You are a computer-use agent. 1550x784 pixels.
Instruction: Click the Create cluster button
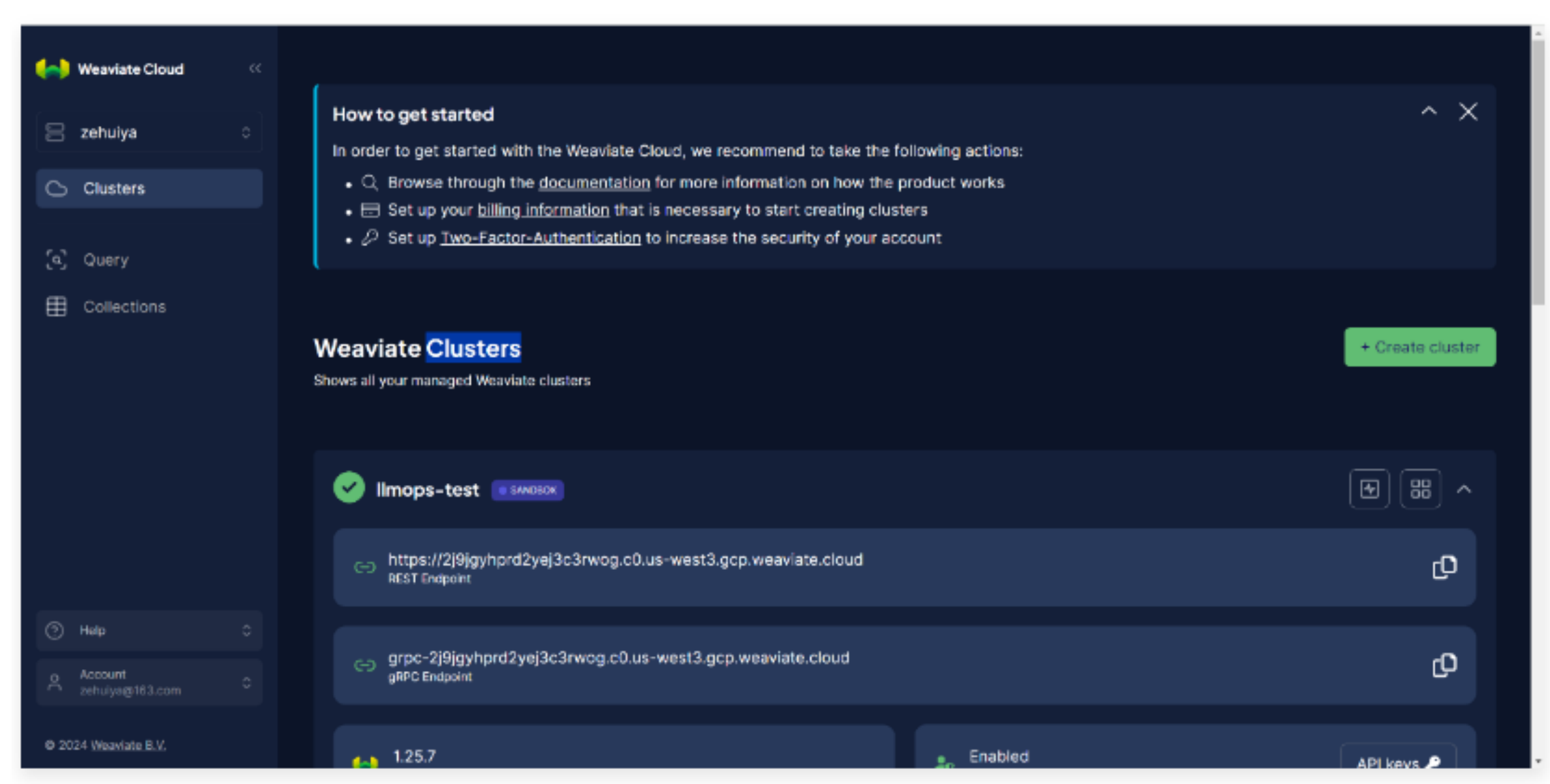1419,347
